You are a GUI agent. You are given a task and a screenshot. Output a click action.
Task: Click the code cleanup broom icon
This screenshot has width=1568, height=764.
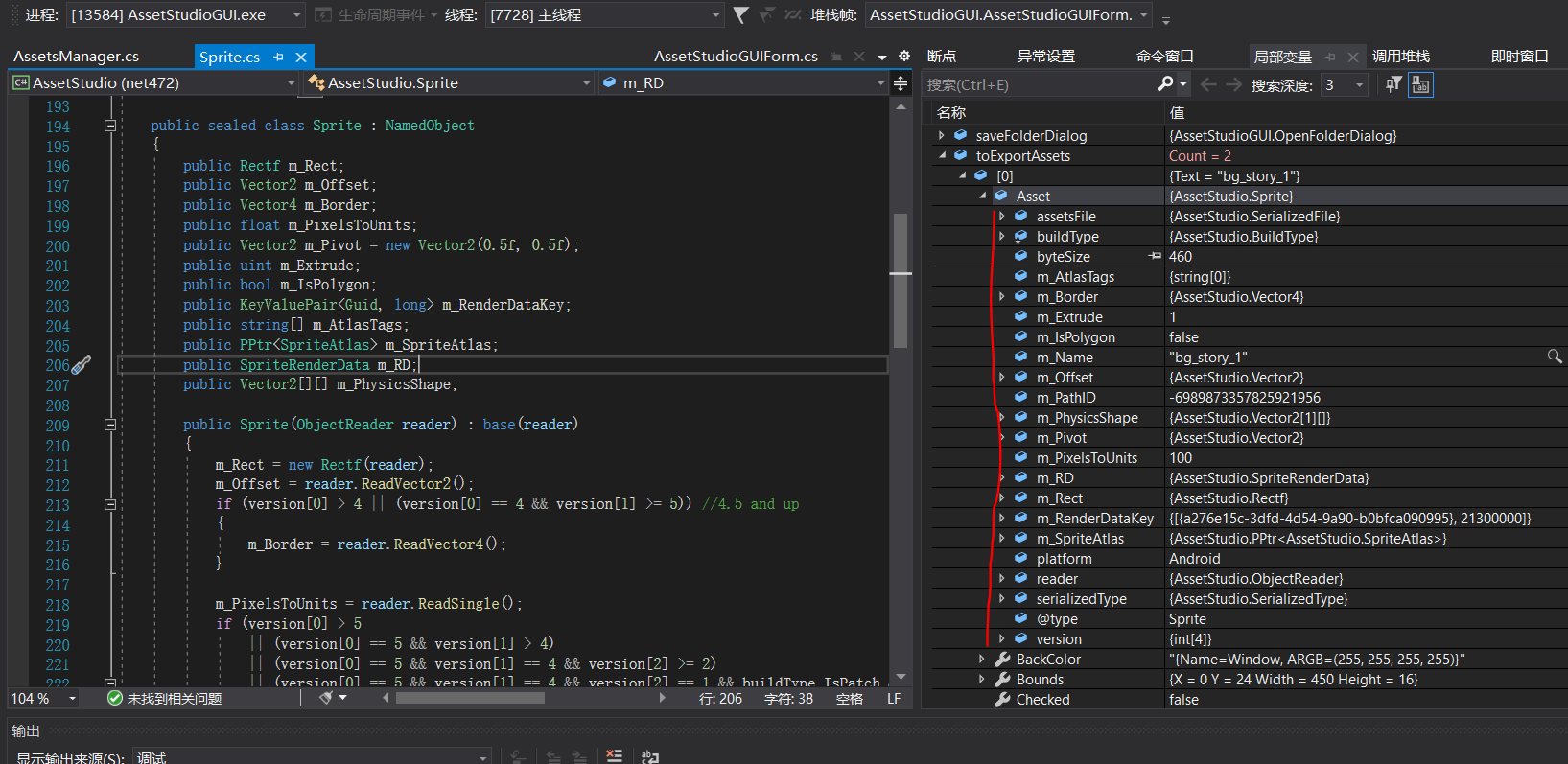tap(326, 698)
